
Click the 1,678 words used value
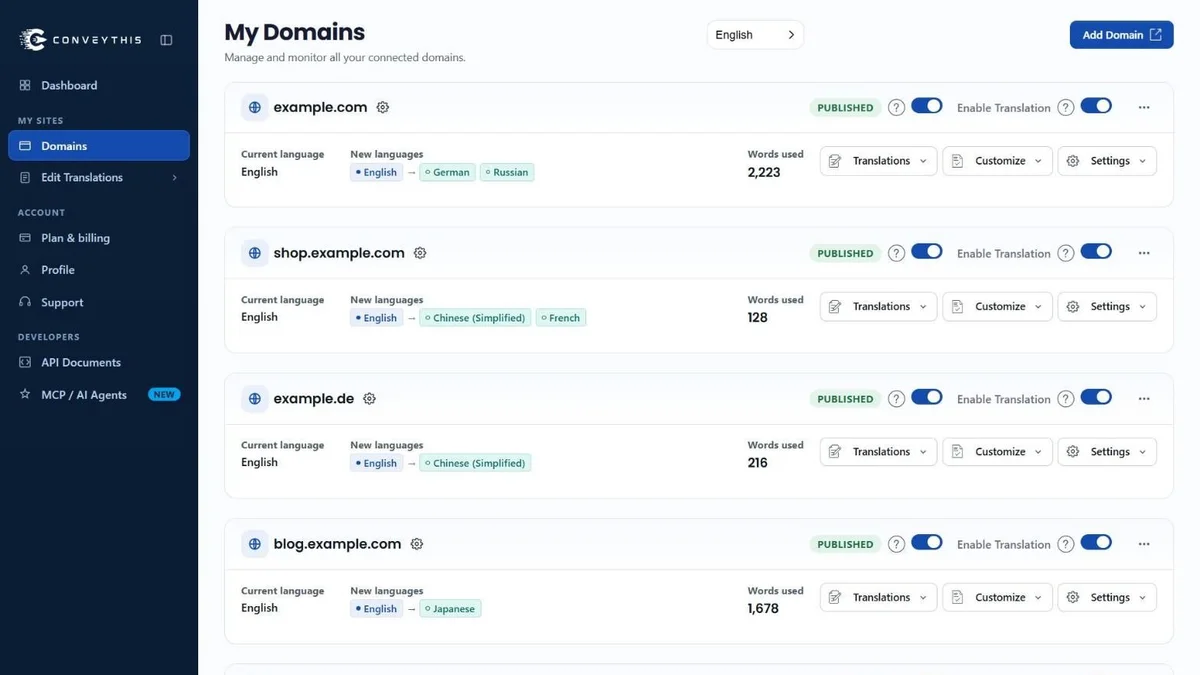point(763,608)
